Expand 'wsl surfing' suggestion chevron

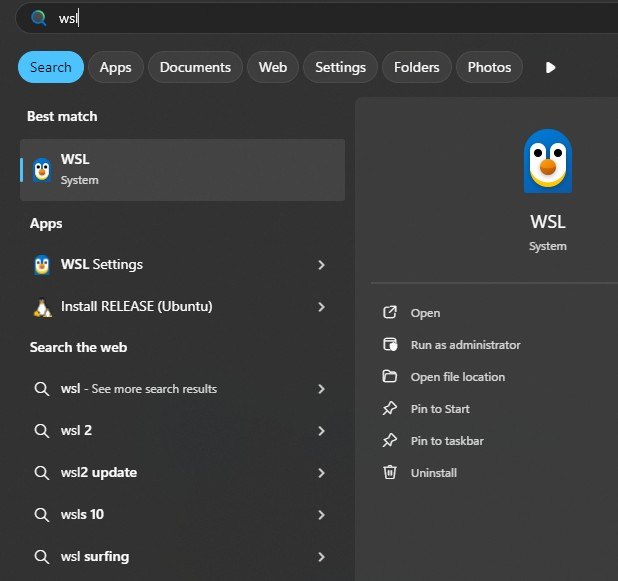pos(321,557)
